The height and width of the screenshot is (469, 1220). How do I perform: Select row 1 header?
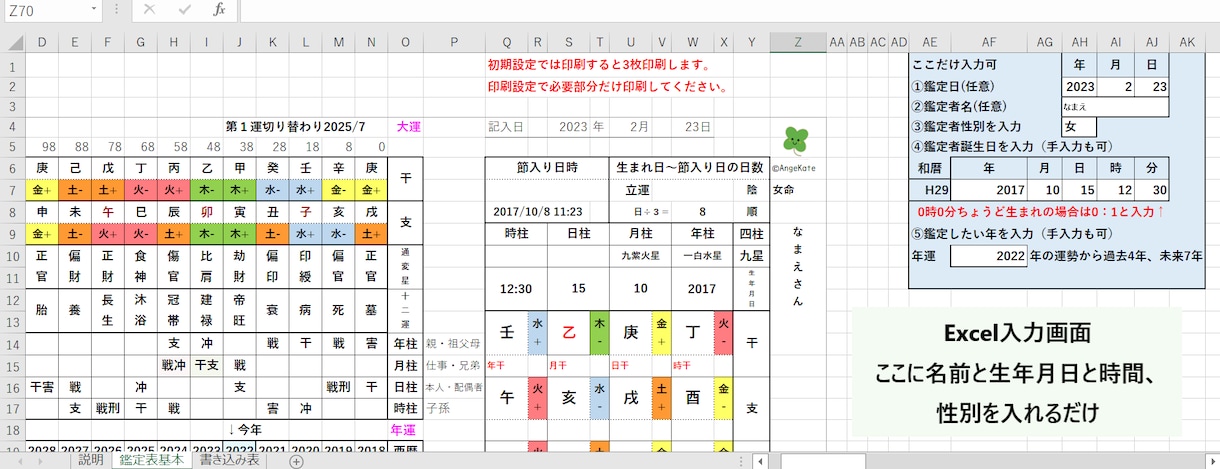point(12,65)
